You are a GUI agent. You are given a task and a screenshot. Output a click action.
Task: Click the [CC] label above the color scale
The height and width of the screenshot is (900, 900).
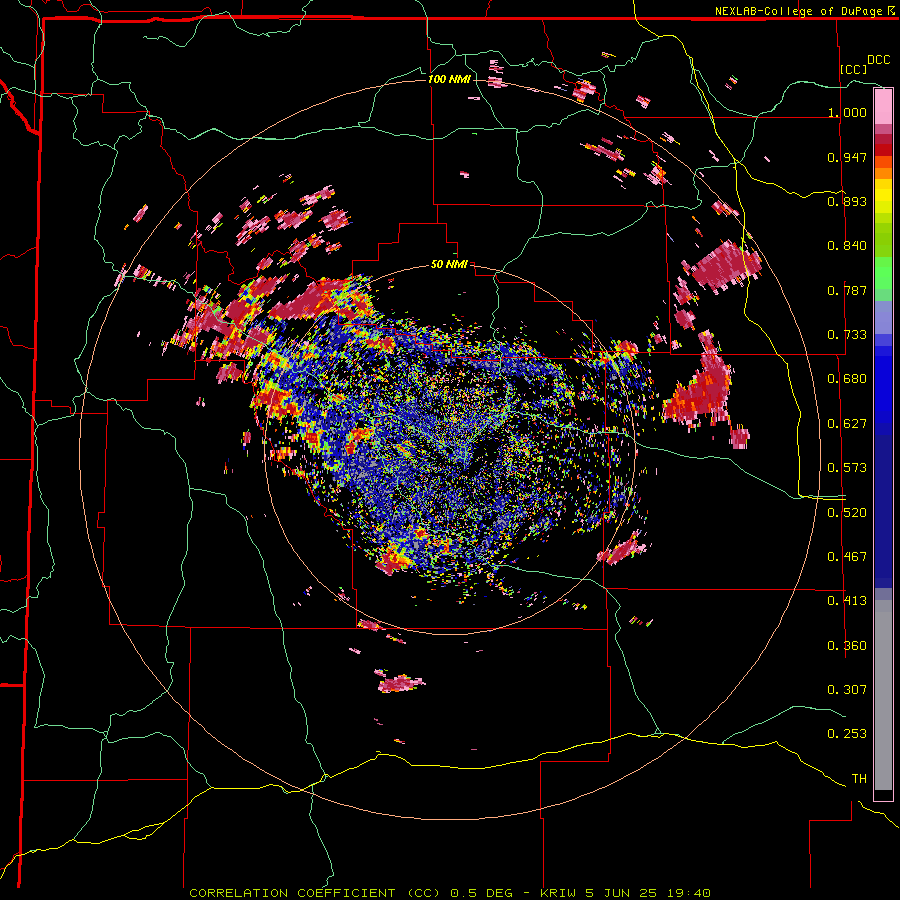[854, 69]
